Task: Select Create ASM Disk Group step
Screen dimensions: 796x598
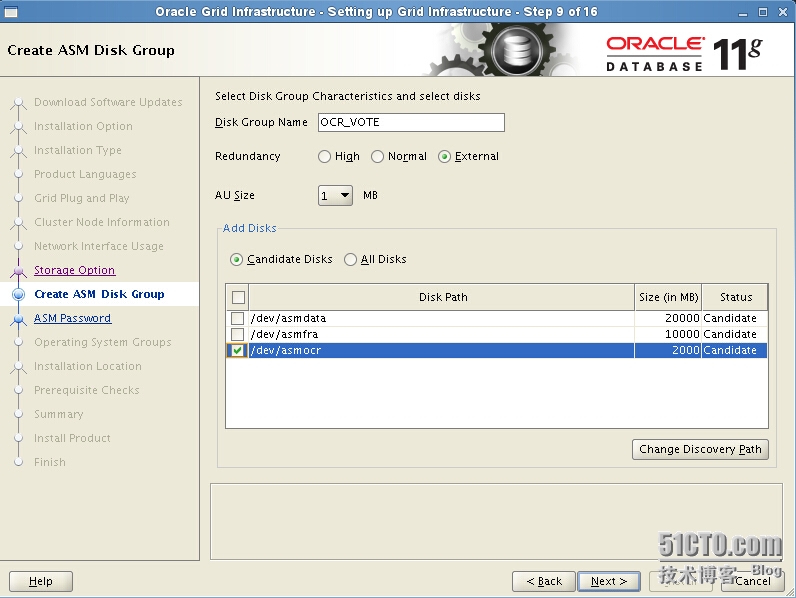Action: tap(100, 294)
